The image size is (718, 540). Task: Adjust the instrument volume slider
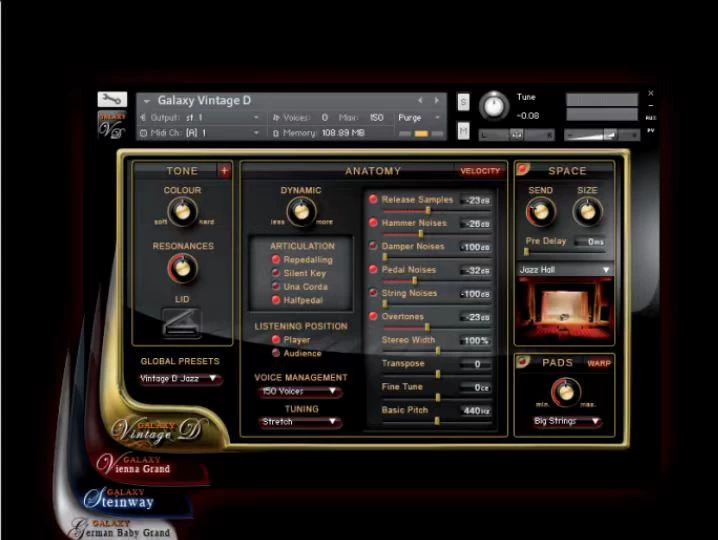tap(601, 135)
